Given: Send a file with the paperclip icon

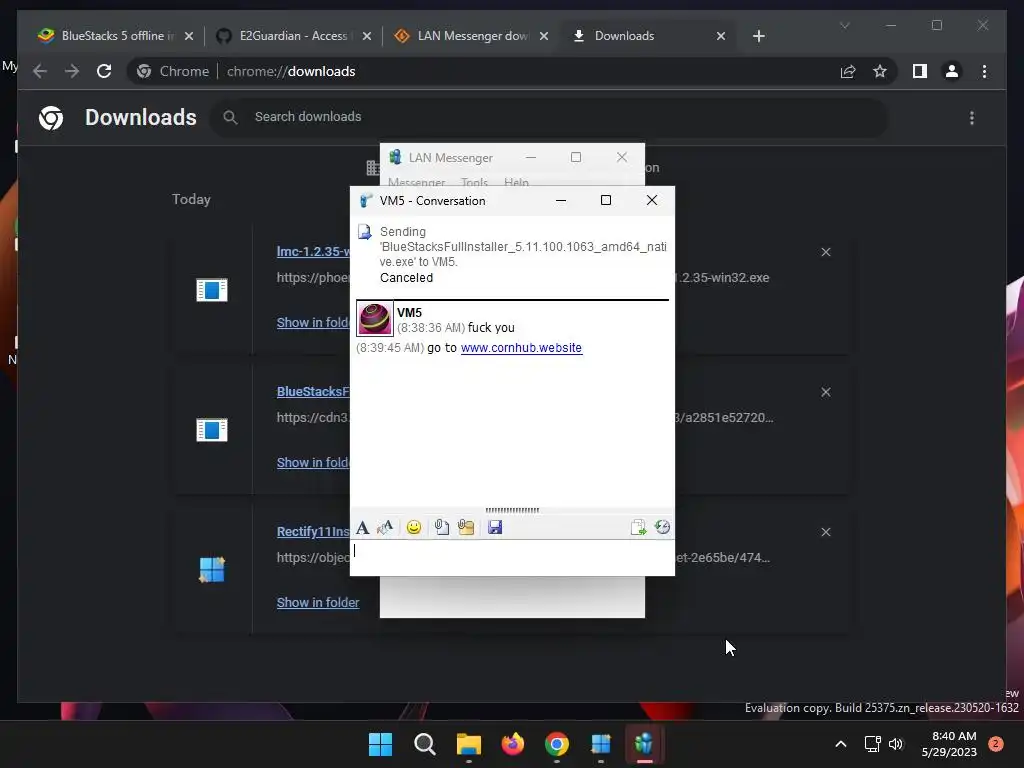Looking at the screenshot, I should pyautogui.click(x=441, y=527).
